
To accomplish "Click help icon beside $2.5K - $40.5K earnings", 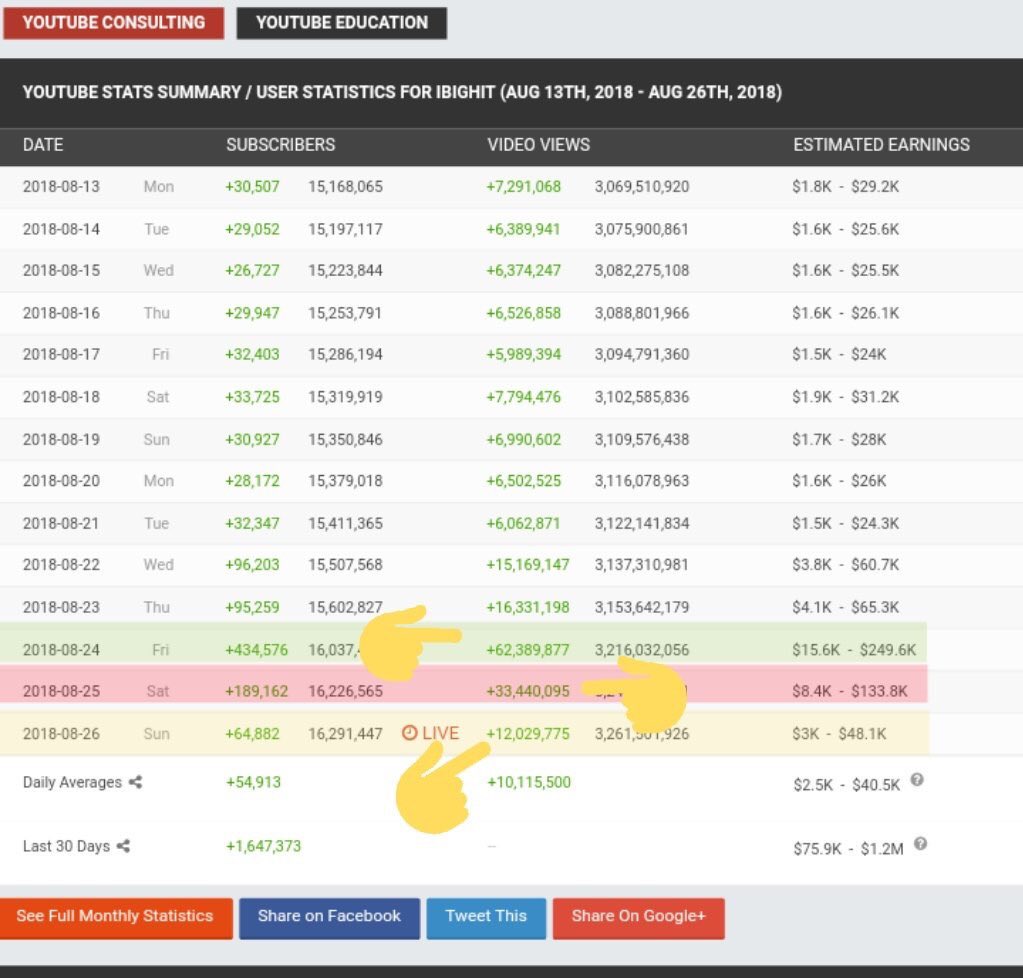I will (x=917, y=780).
